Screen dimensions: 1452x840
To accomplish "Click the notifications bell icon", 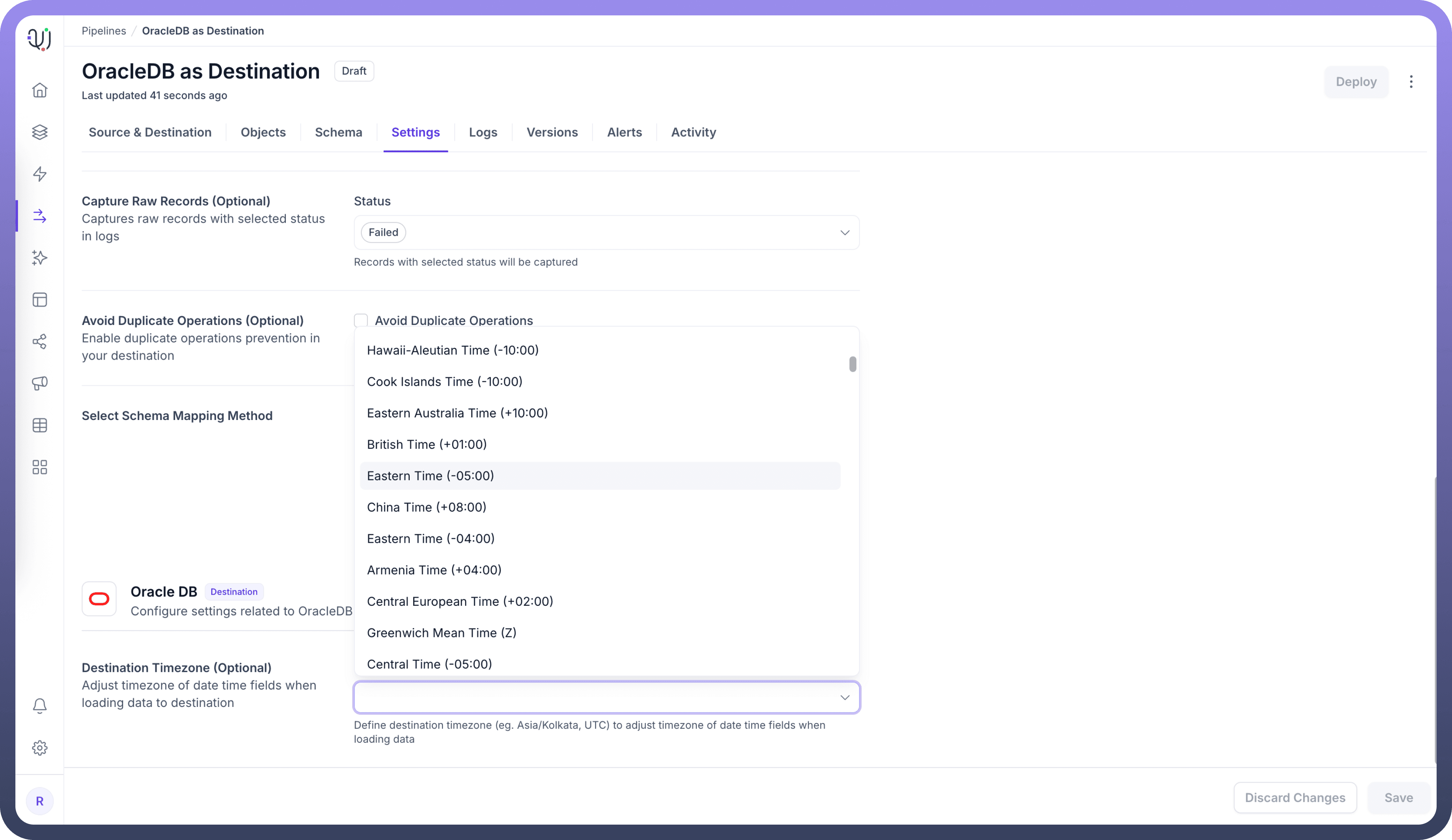I will tap(40, 706).
